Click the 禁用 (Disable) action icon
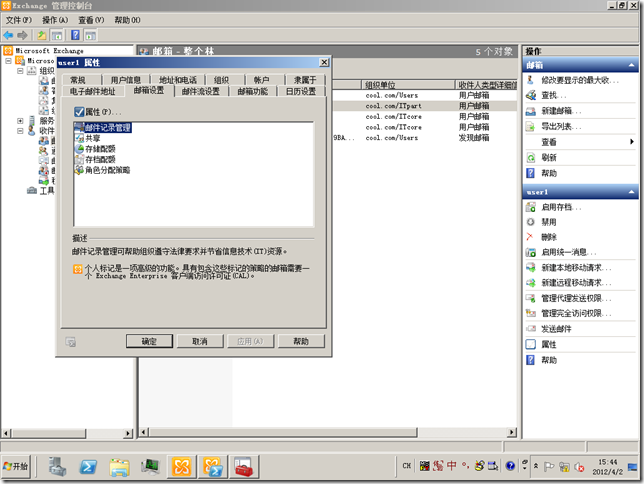 click(x=531, y=222)
